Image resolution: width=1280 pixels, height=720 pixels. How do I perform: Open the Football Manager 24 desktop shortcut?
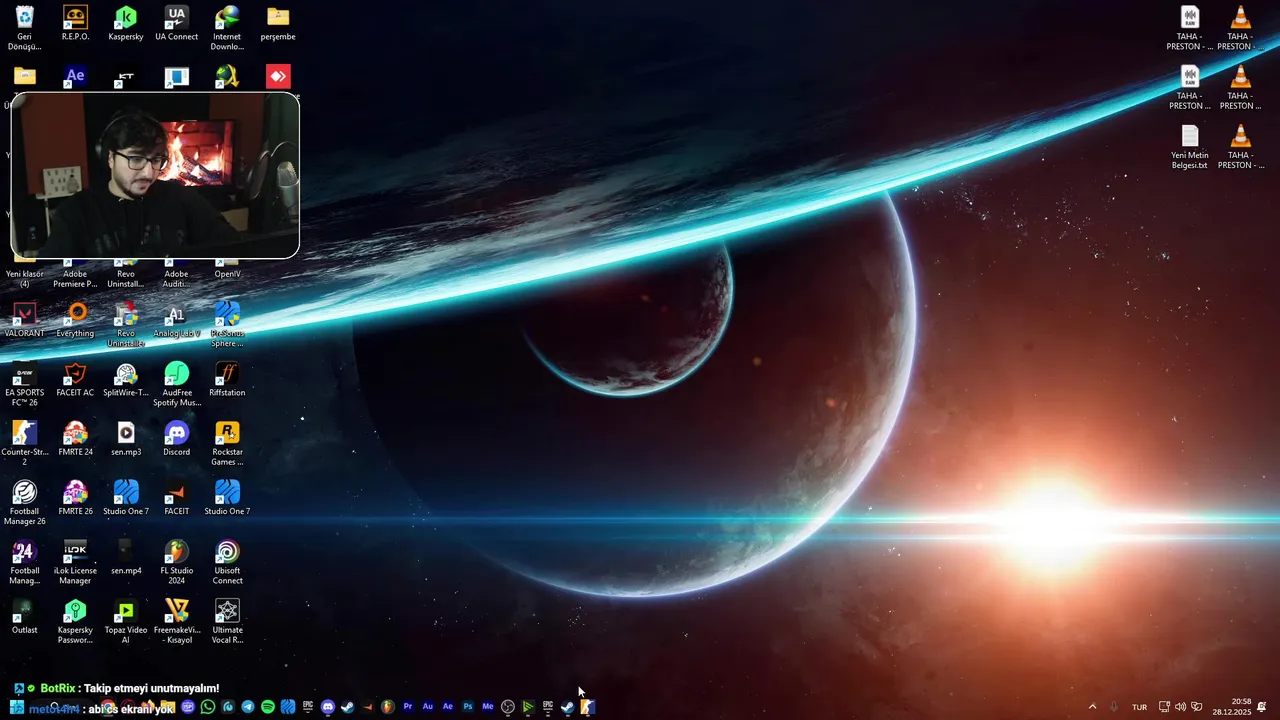tap(24, 562)
